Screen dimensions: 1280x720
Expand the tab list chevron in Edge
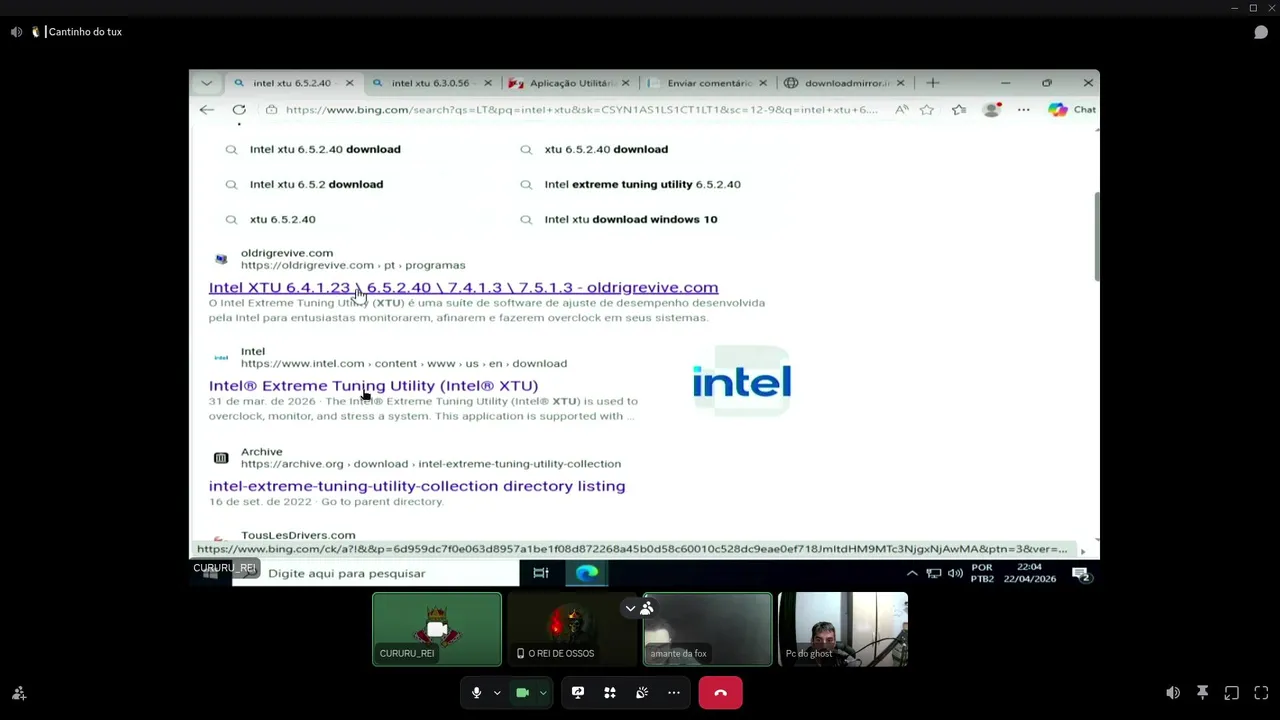pyautogui.click(x=206, y=83)
